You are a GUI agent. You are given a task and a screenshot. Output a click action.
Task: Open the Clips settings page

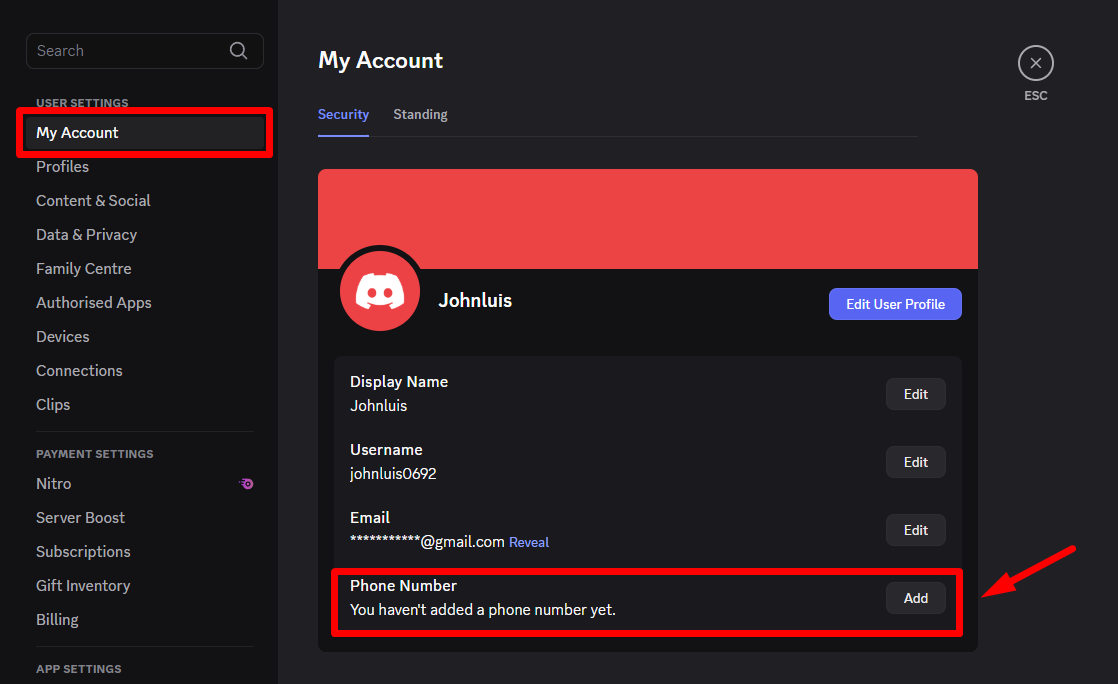(53, 405)
